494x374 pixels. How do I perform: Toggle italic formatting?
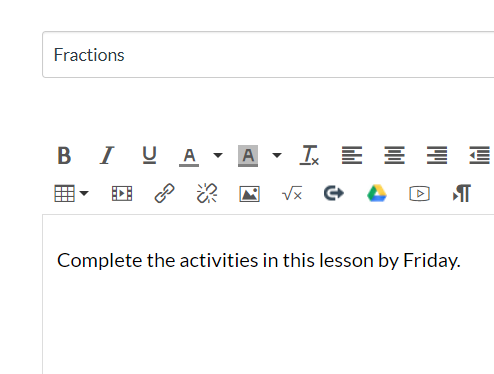pos(107,155)
